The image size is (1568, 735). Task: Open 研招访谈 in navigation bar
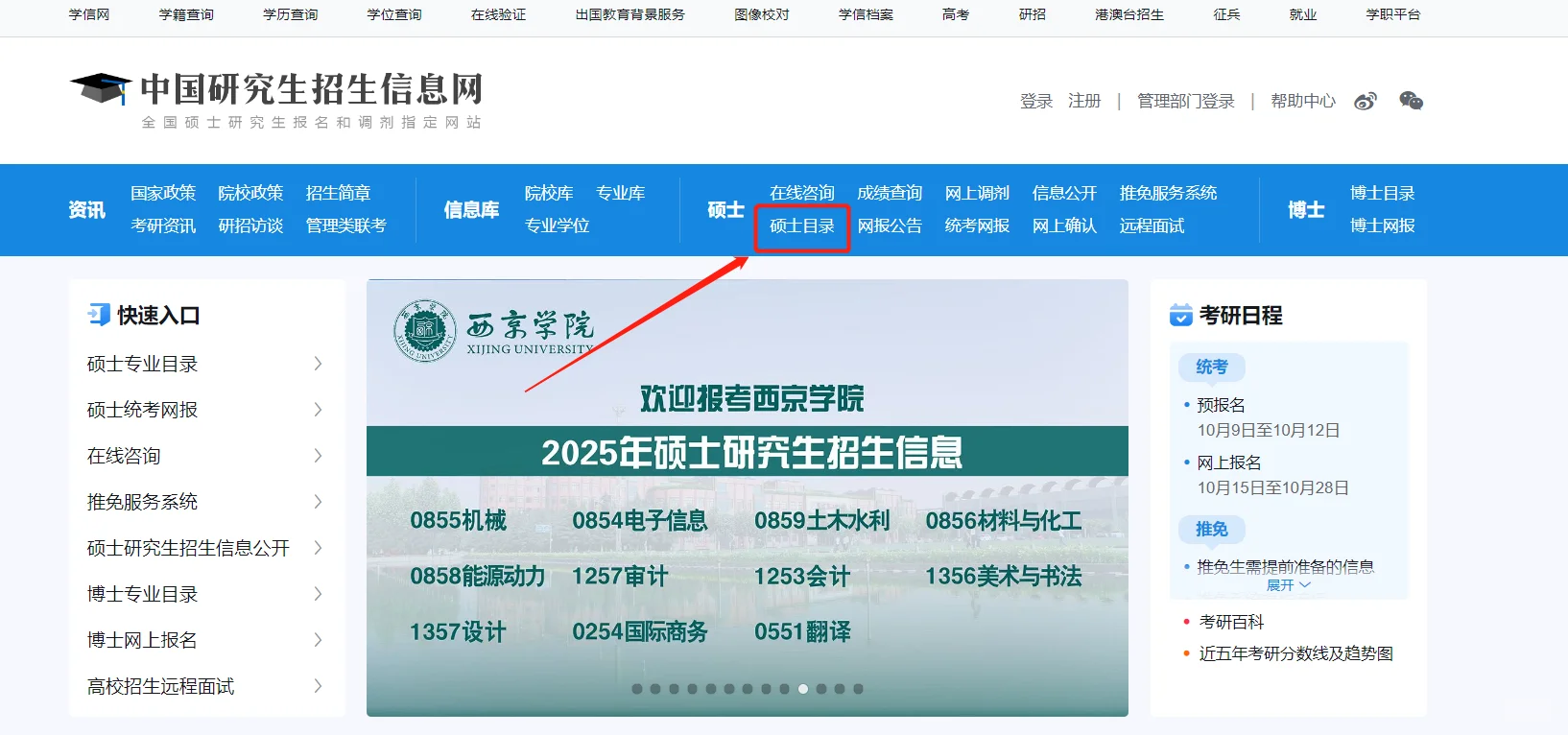pos(250,225)
